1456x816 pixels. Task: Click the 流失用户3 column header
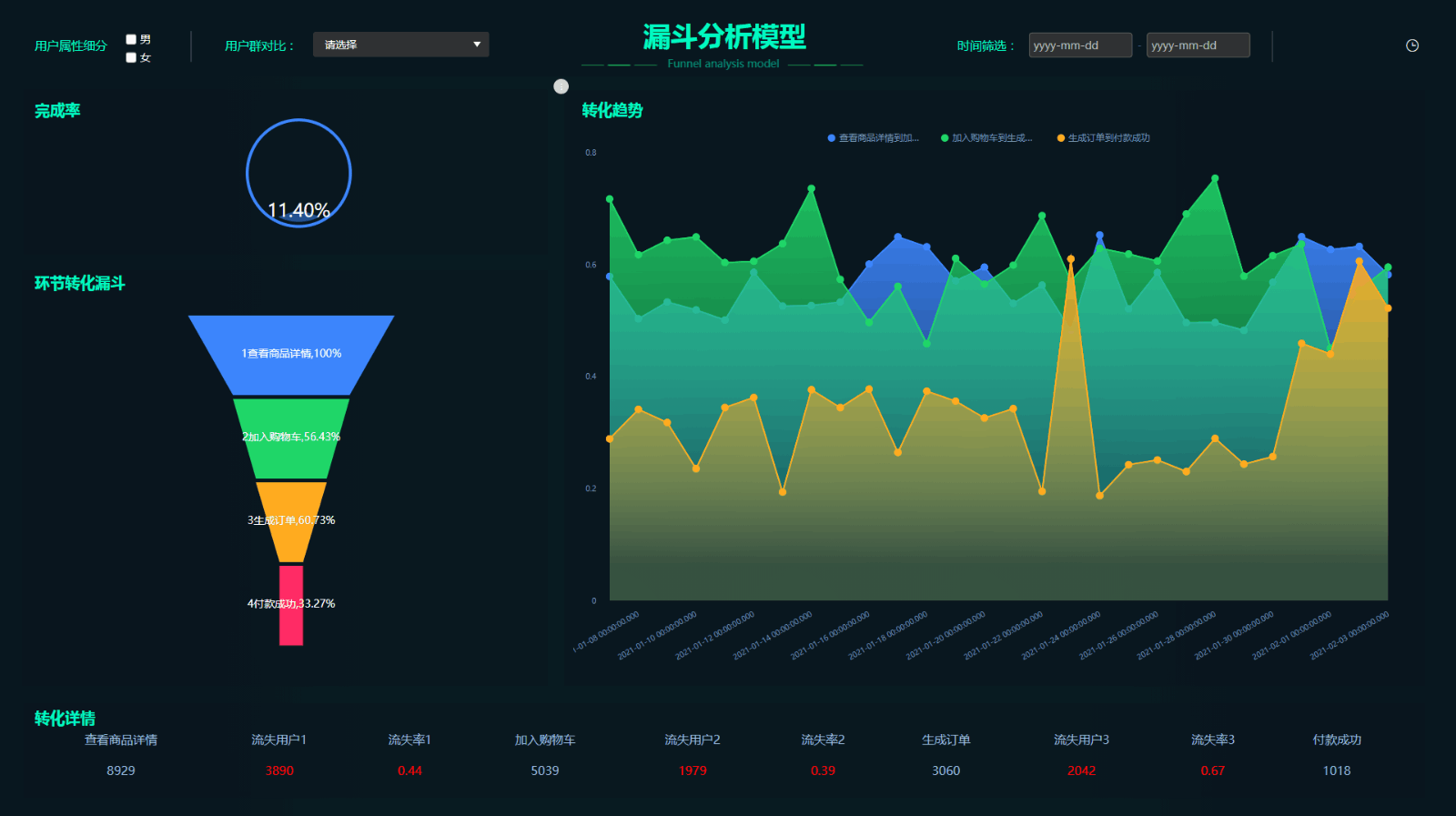click(1082, 740)
